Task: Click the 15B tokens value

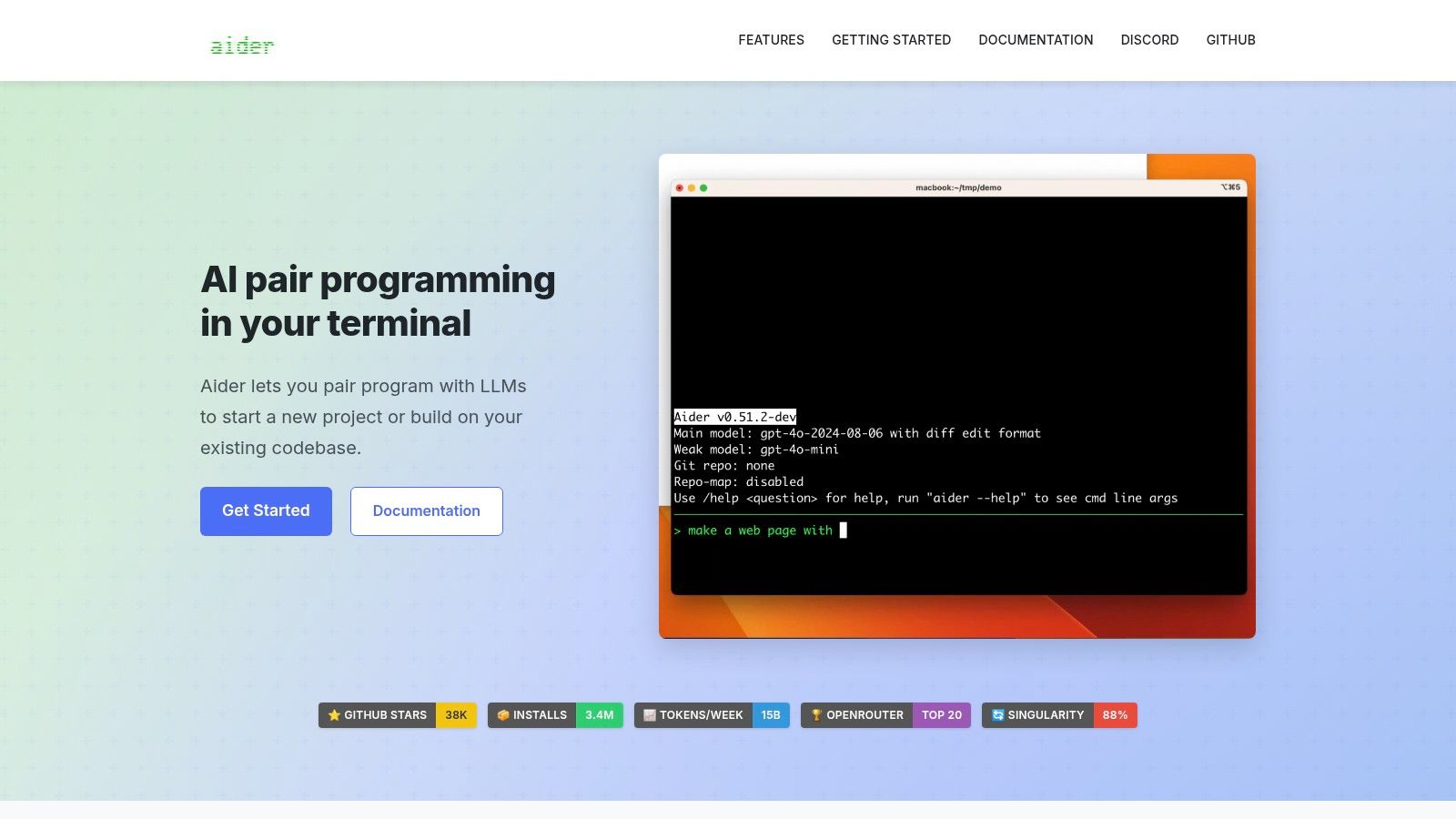Action: (x=771, y=715)
